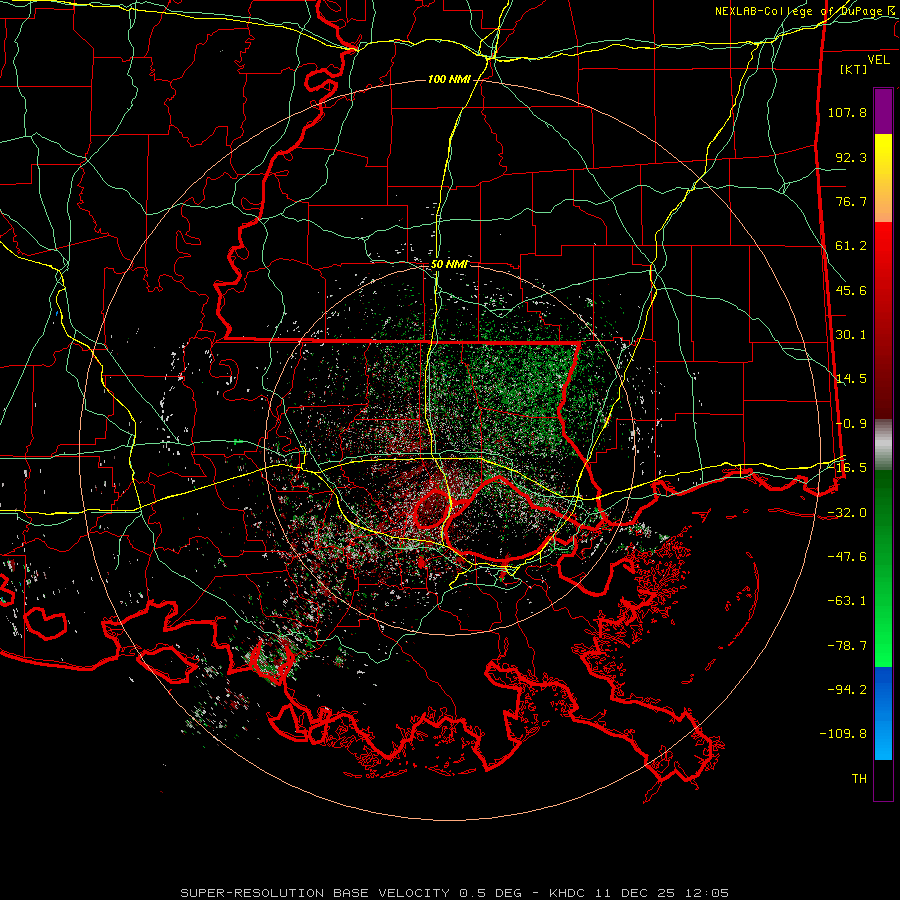
Task: Select the 45.6 scale value
Action: coord(851,290)
